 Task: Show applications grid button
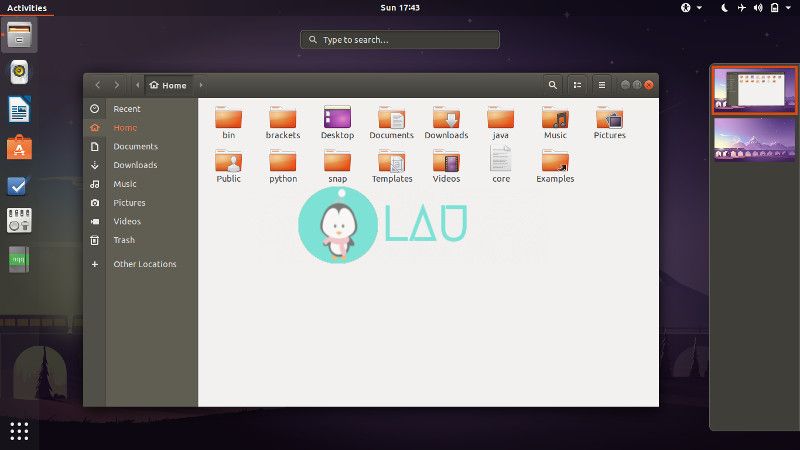click(19, 431)
